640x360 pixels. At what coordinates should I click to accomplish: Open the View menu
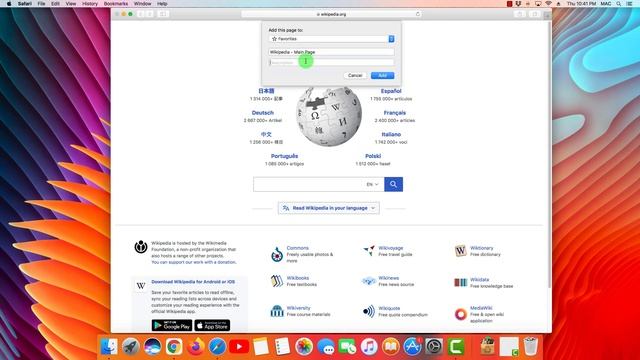point(71,4)
